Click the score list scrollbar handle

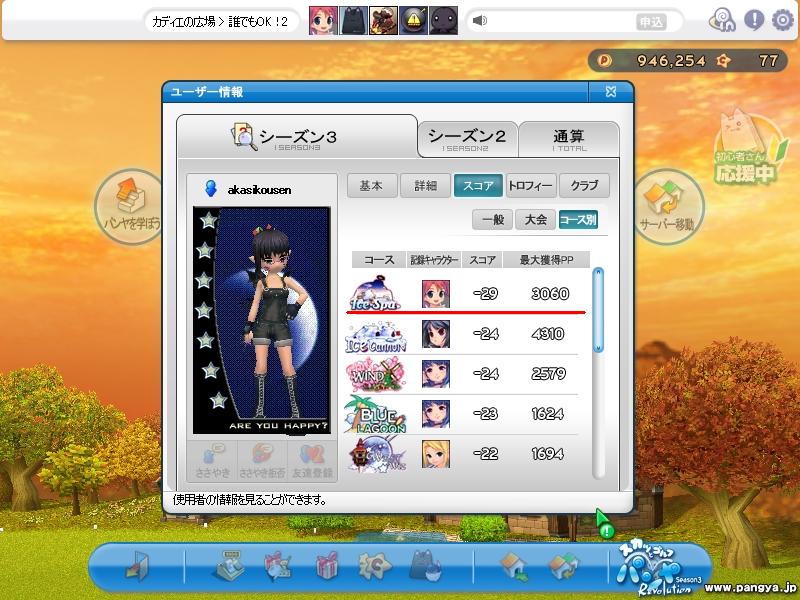598,310
